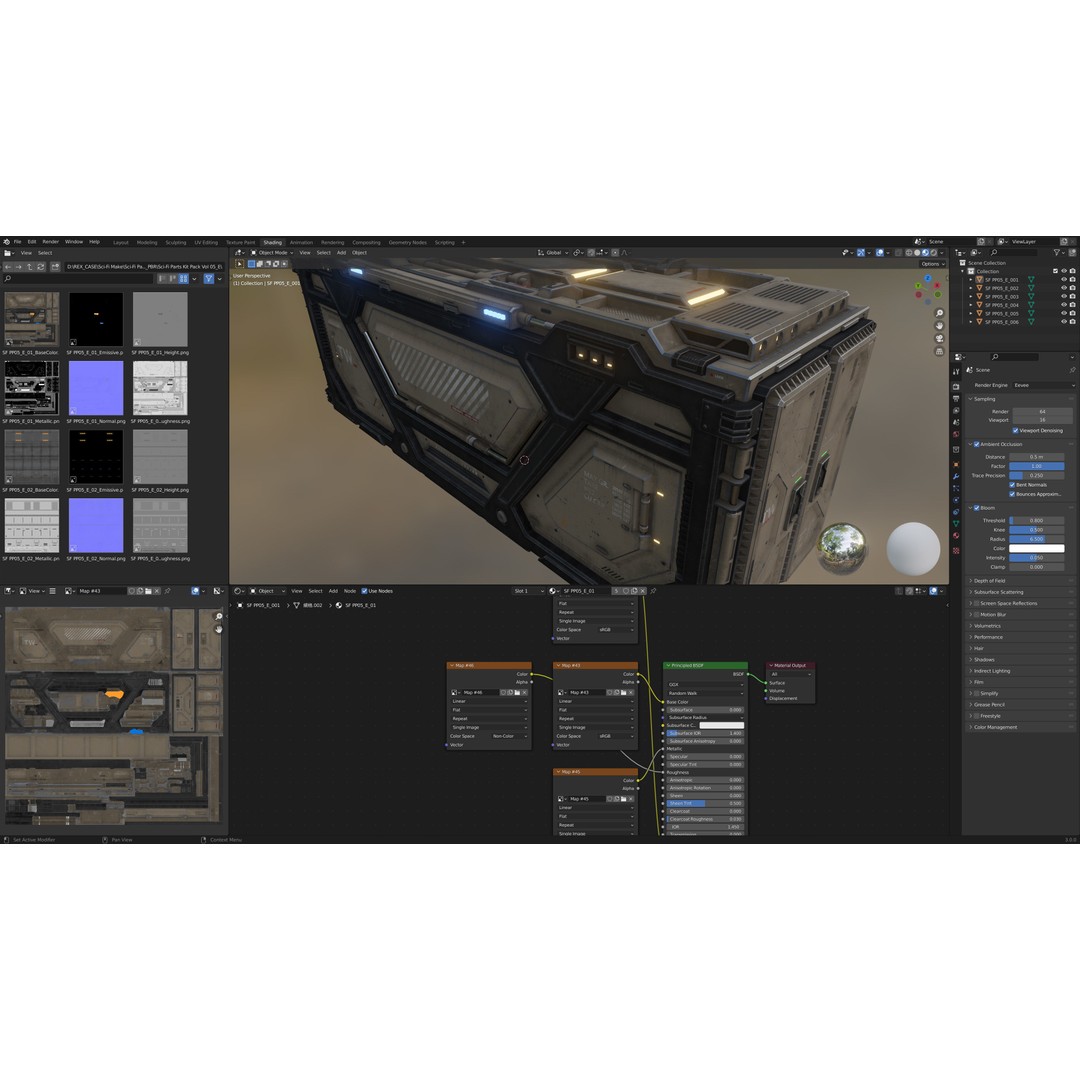This screenshot has width=1080, height=1080.
Task: Open the File menu
Action: 17,242
